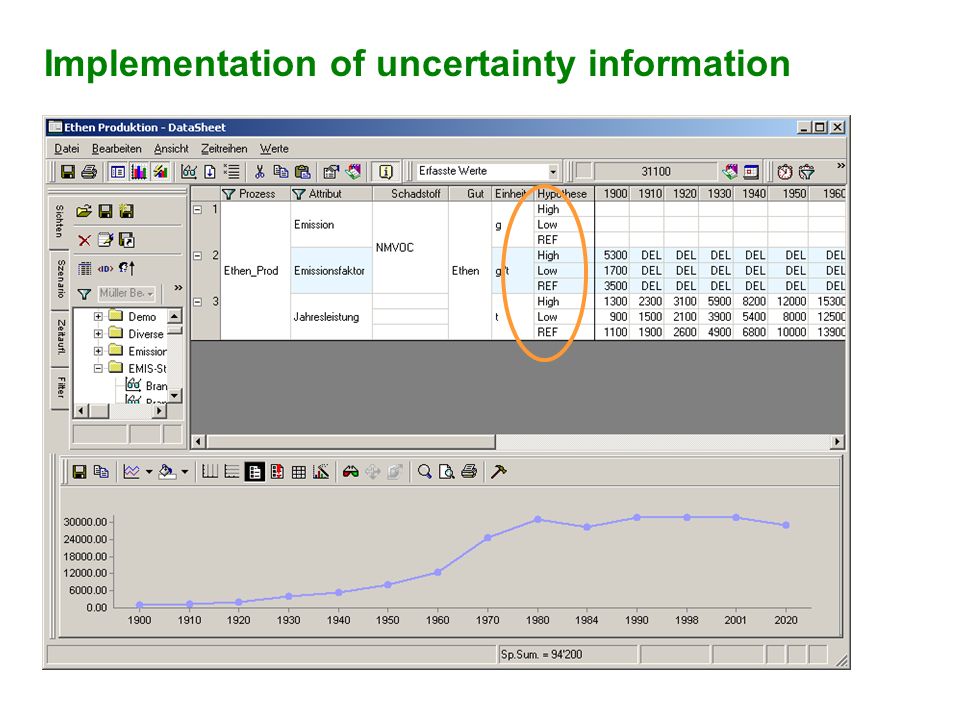
Task: Toggle the info button in toolbar
Action: [x=386, y=172]
